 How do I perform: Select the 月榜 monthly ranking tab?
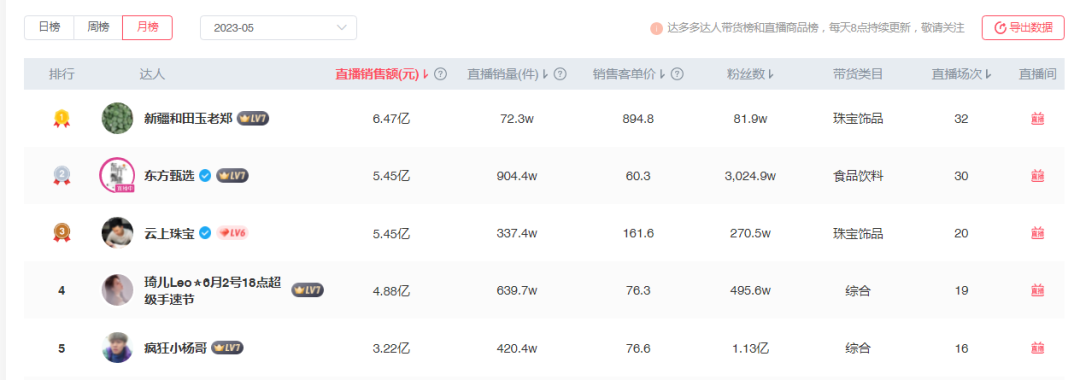click(x=147, y=28)
